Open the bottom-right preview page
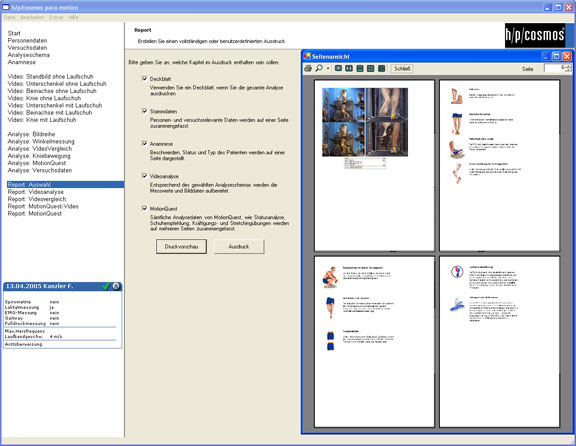This screenshot has width=576, height=446. click(500, 342)
